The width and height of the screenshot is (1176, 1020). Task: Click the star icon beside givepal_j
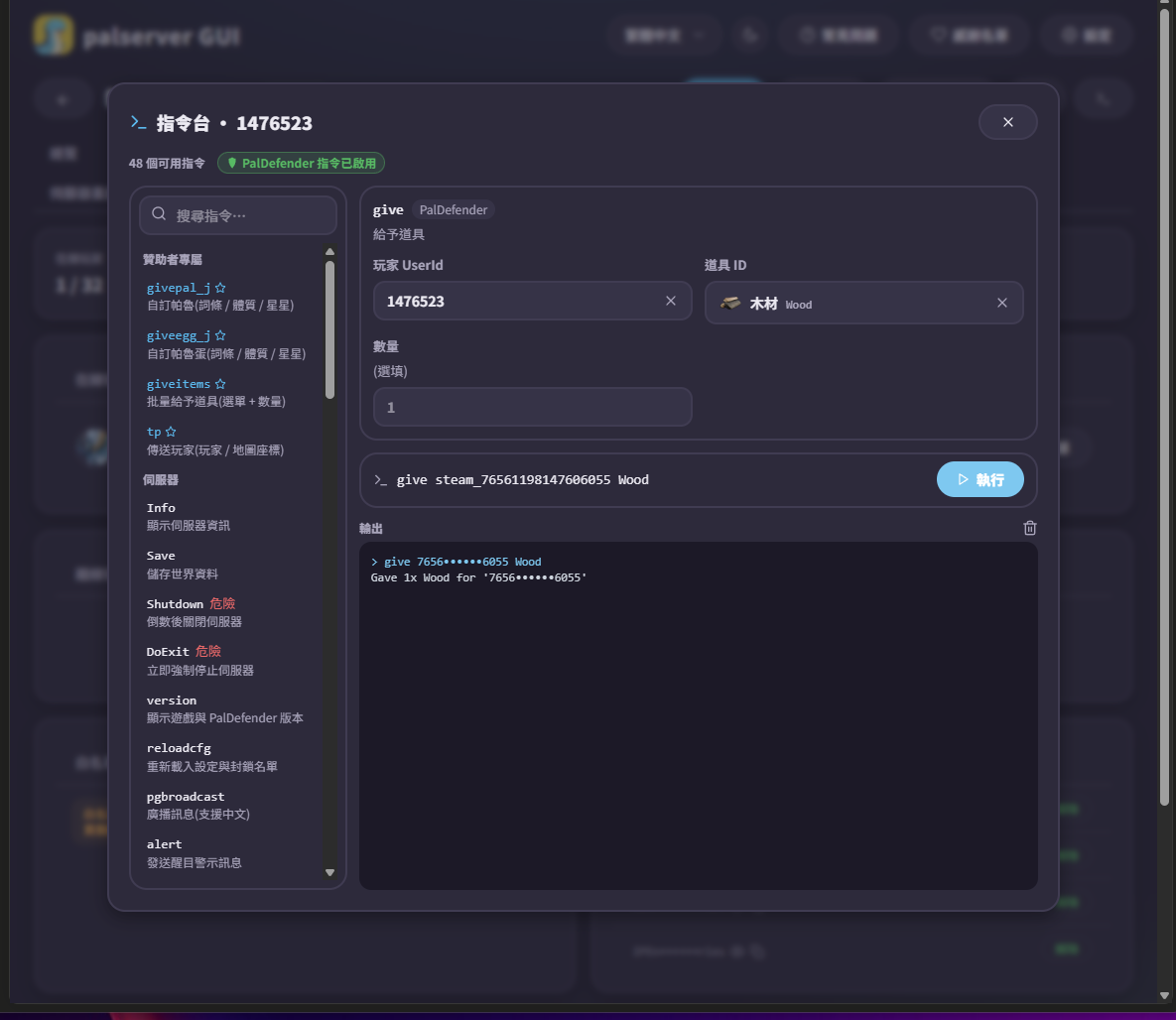point(220,288)
